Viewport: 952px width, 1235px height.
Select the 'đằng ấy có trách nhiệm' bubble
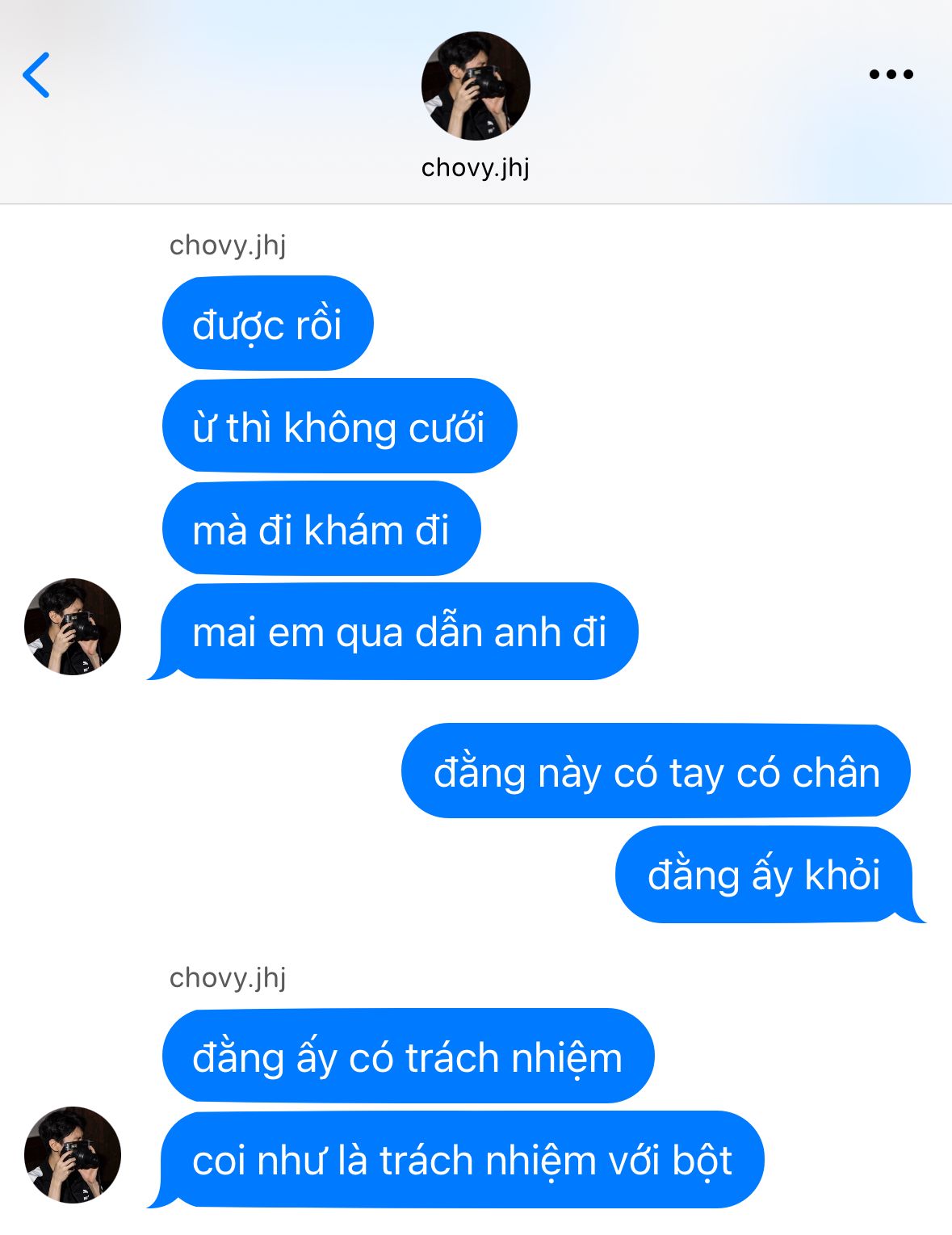point(408,1056)
